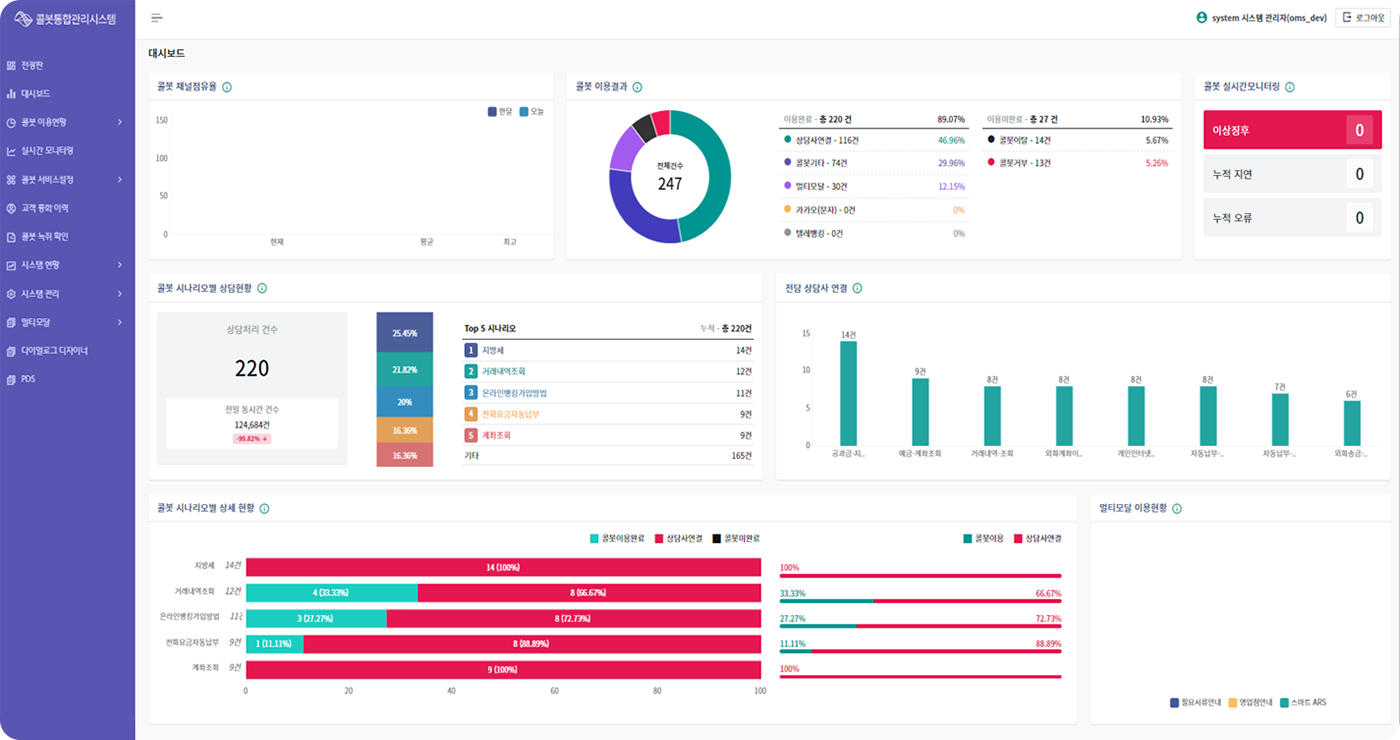Image resolution: width=1400 pixels, height=740 pixels.
Task: Toggle 스마트 ARS legend in 멀티모달 chart
Action: pyautogui.click(x=1303, y=703)
